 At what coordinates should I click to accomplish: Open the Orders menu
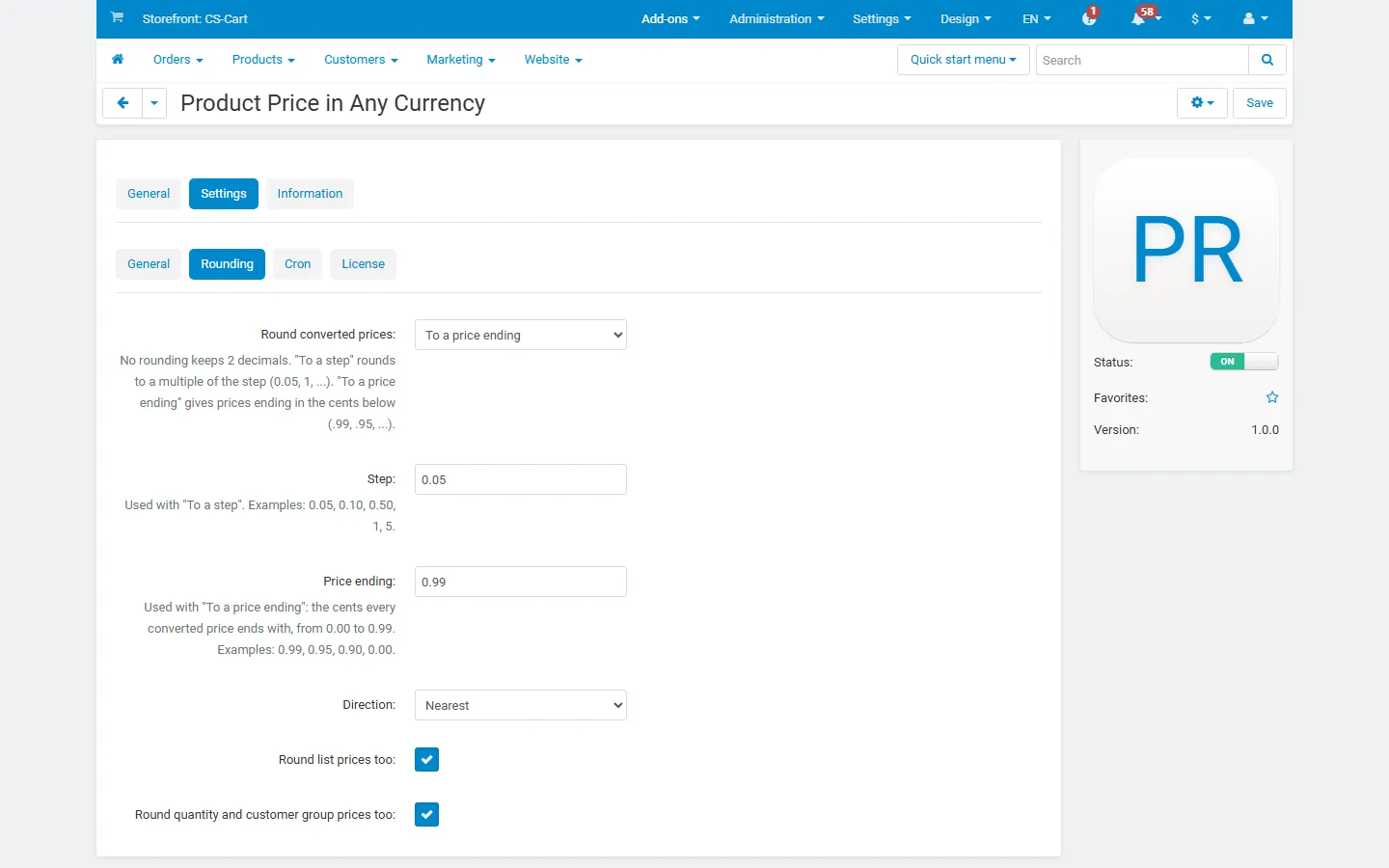point(178,60)
